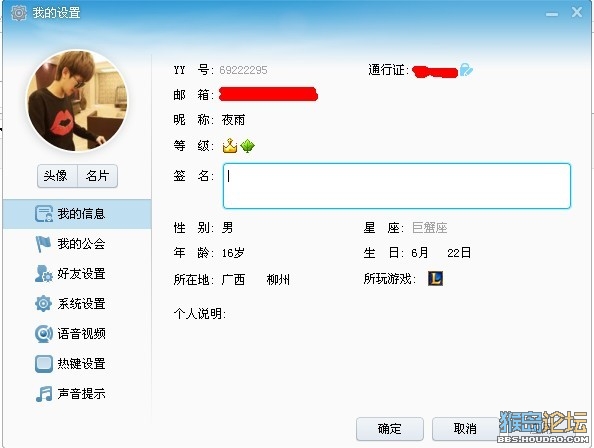This screenshot has height=448, width=594.
Task: Open the League of Legends game icon
Action: pyautogui.click(x=435, y=279)
